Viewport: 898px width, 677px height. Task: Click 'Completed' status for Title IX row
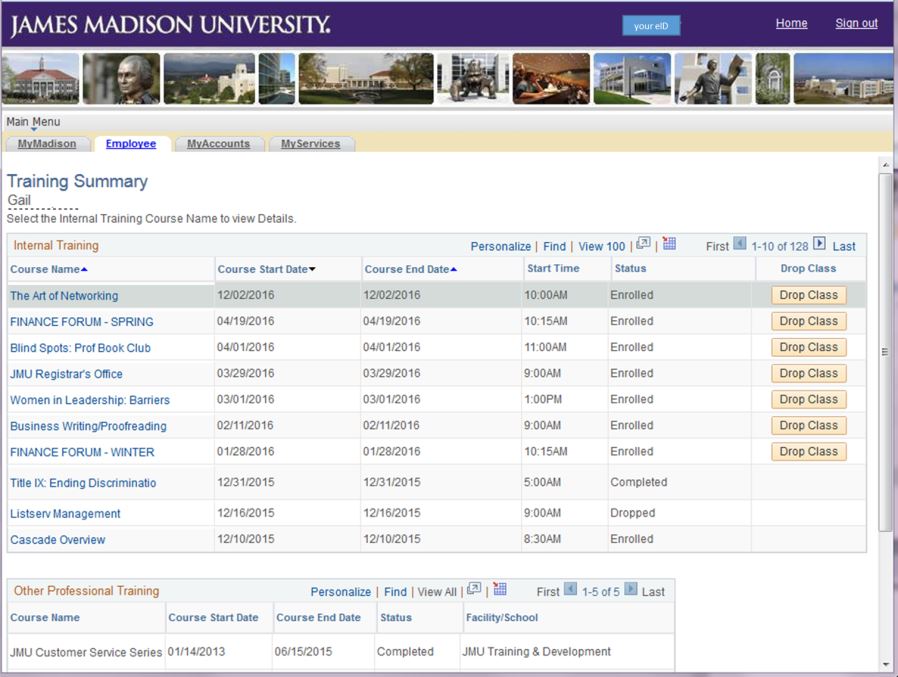coord(639,482)
